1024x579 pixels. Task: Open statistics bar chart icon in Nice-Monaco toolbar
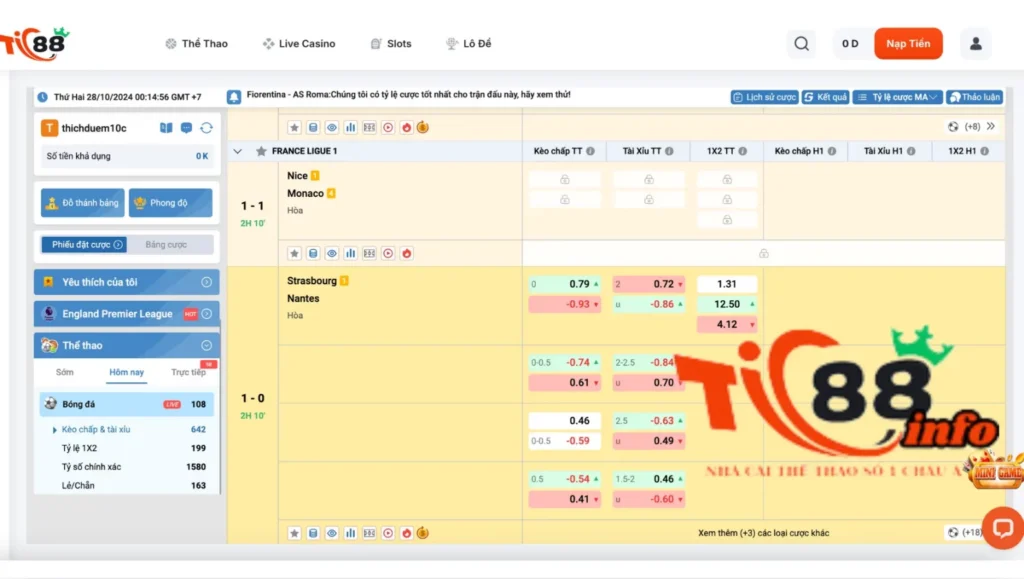click(x=351, y=253)
